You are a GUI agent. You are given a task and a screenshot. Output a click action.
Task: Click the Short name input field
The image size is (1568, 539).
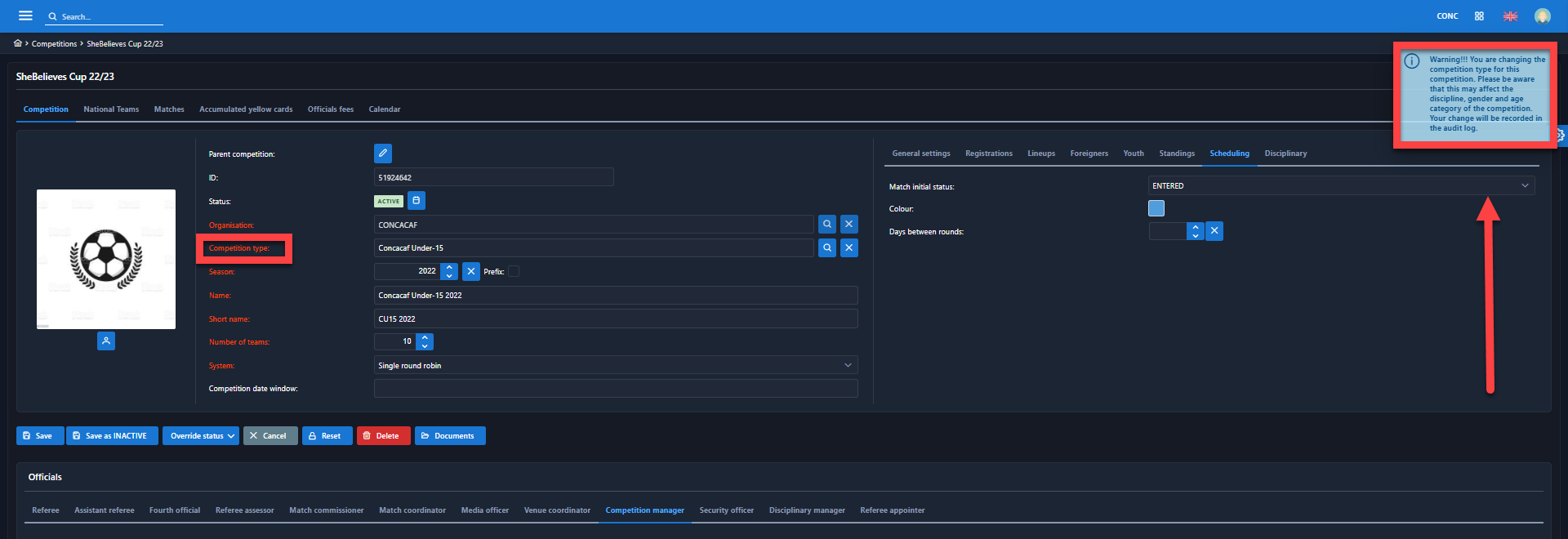615,319
